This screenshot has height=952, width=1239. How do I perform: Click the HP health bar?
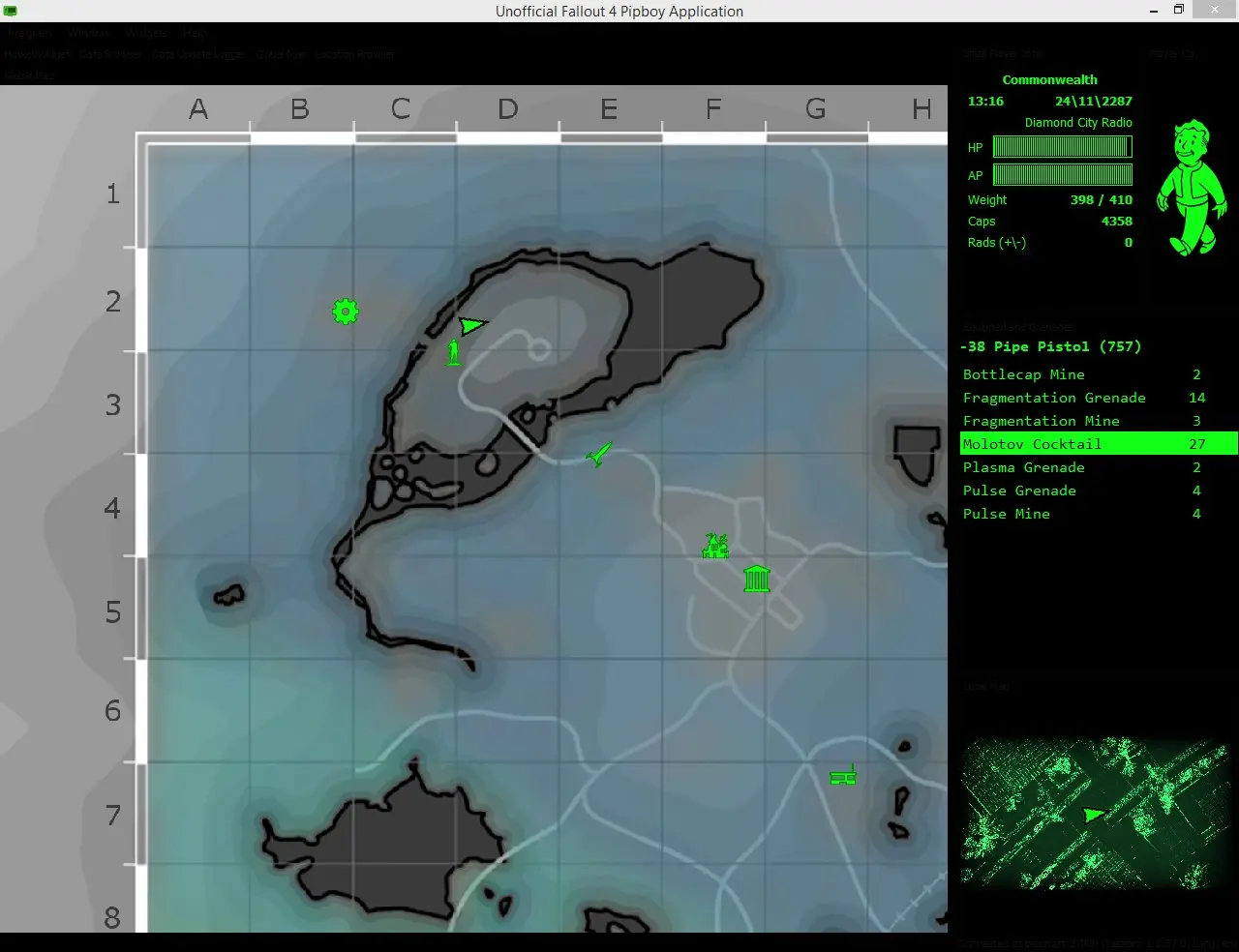1062,147
